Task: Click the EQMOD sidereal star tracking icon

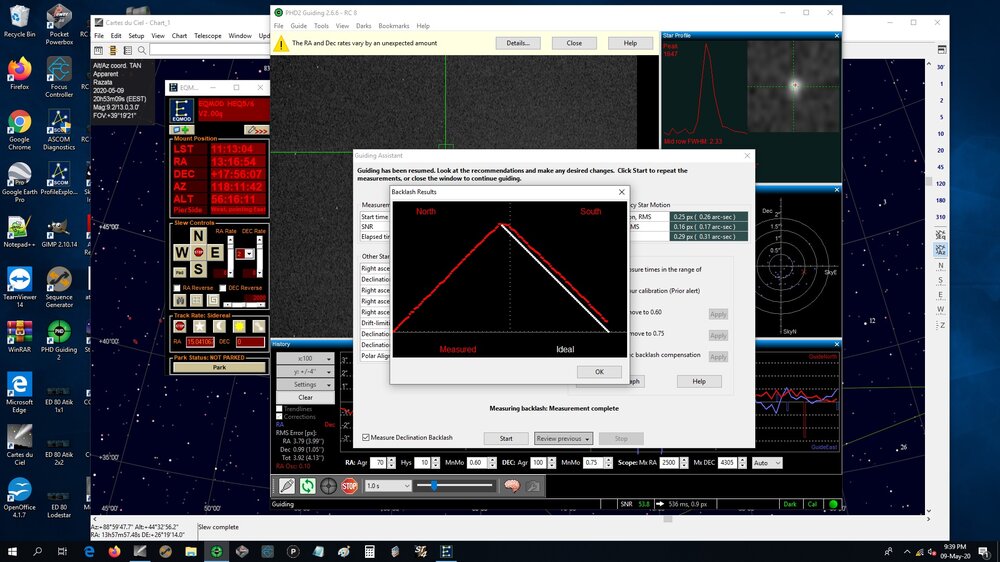Action: pyautogui.click(x=200, y=326)
